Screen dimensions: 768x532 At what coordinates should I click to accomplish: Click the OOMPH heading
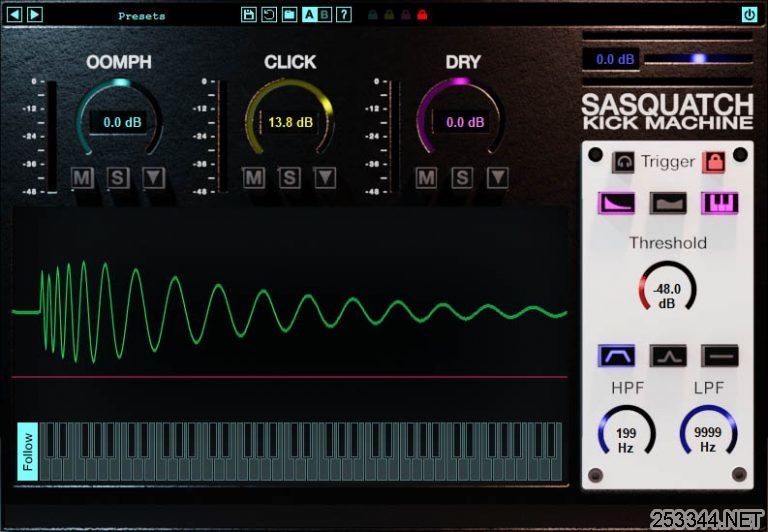tap(119, 62)
